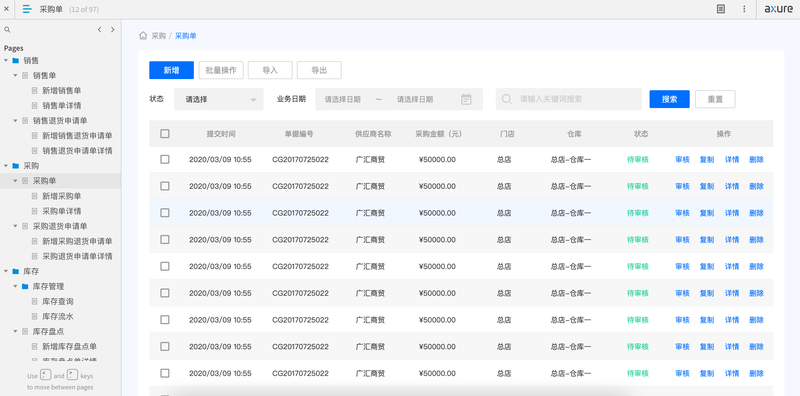Viewport: 800px width, 396px height.
Task: Click page icon beside 销售单
Action: click(x=25, y=76)
